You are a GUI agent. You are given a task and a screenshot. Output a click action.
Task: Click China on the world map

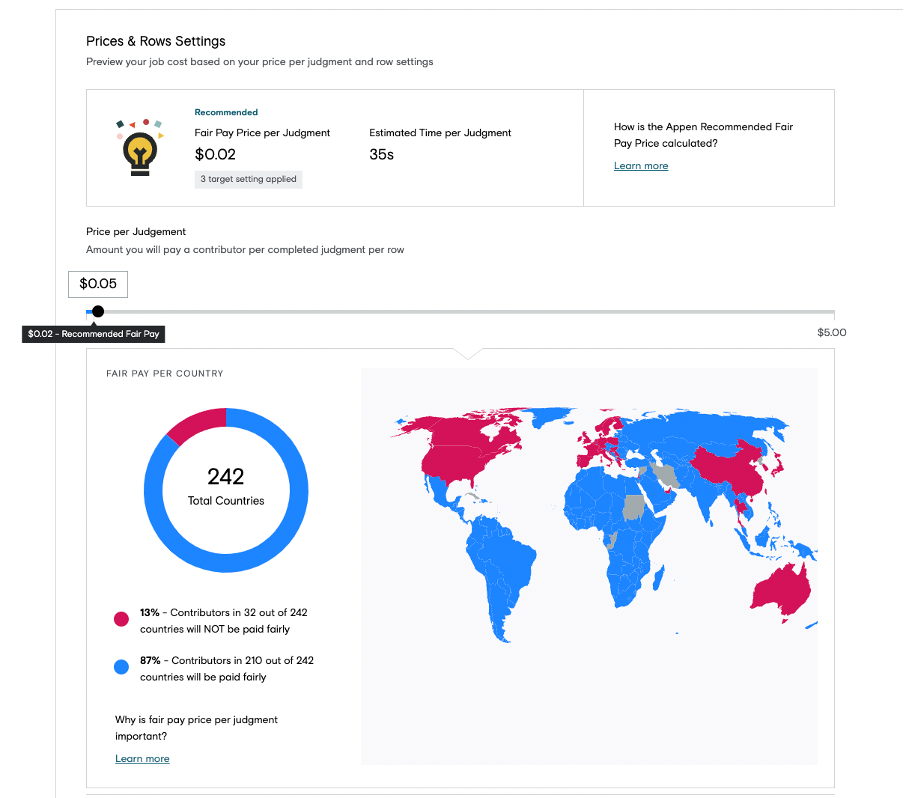(x=729, y=470)
